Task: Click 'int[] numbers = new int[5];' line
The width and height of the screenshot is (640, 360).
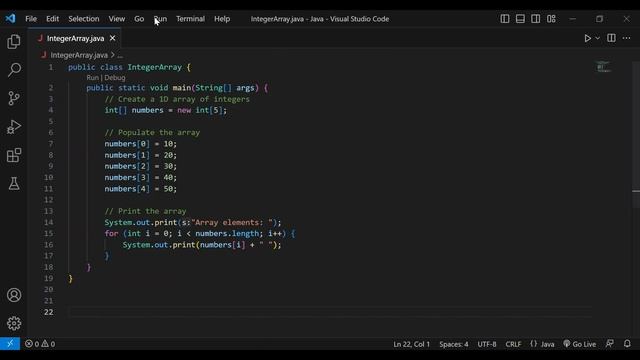Action: [x=165, y=110]
